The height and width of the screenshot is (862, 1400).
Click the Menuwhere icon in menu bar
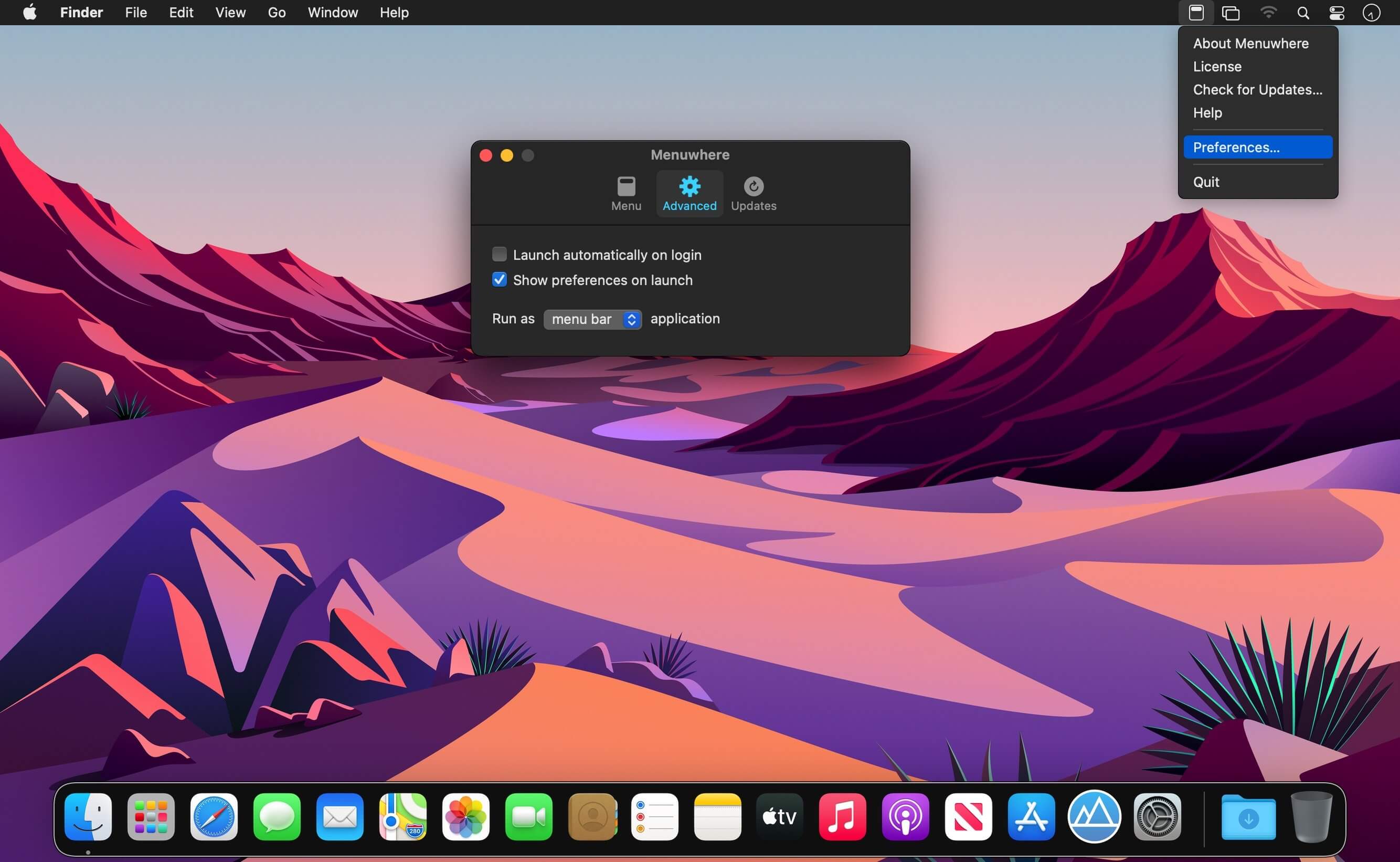[x=1196, y=13]
